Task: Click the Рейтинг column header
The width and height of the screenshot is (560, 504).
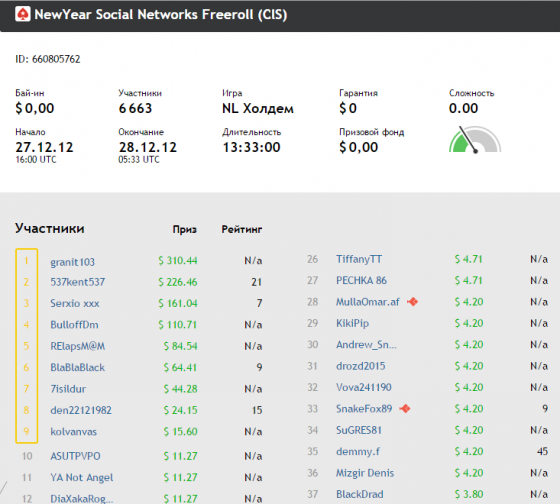Action: click(x=242, y=229)
